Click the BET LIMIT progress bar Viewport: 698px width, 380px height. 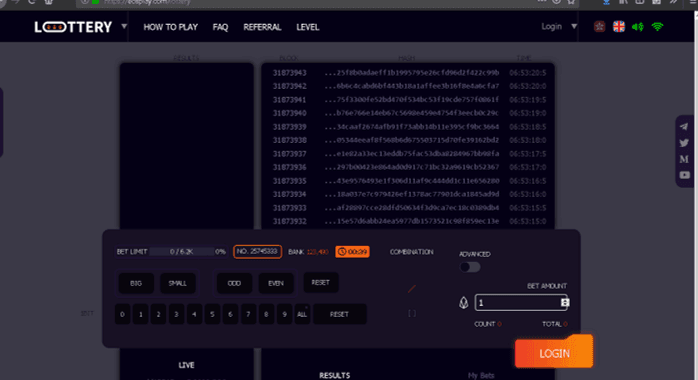(x=182, y=252)
